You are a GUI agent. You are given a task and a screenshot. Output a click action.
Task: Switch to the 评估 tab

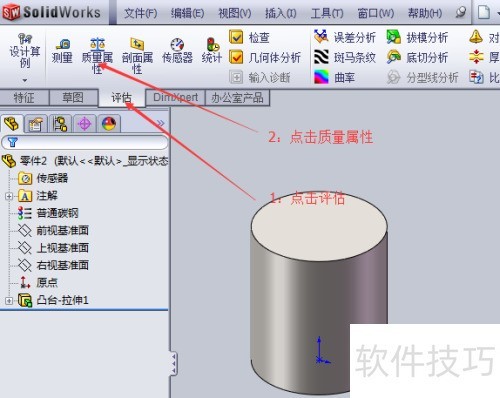click(x=122, y=98)
